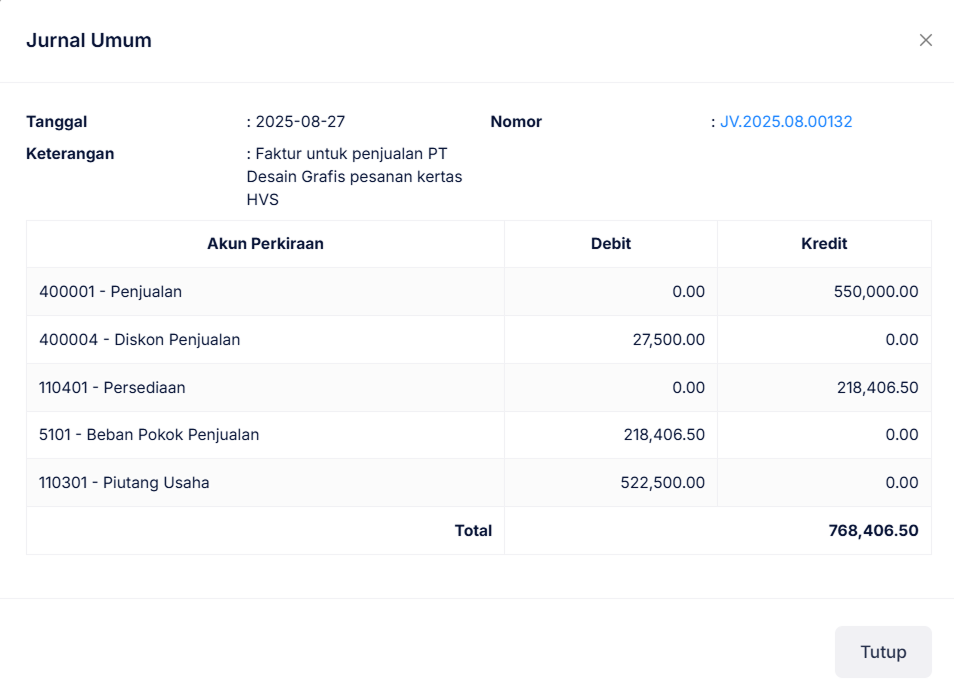954x698 pixels.
Task: Click the Tutup button
Action: pos(883,652)
